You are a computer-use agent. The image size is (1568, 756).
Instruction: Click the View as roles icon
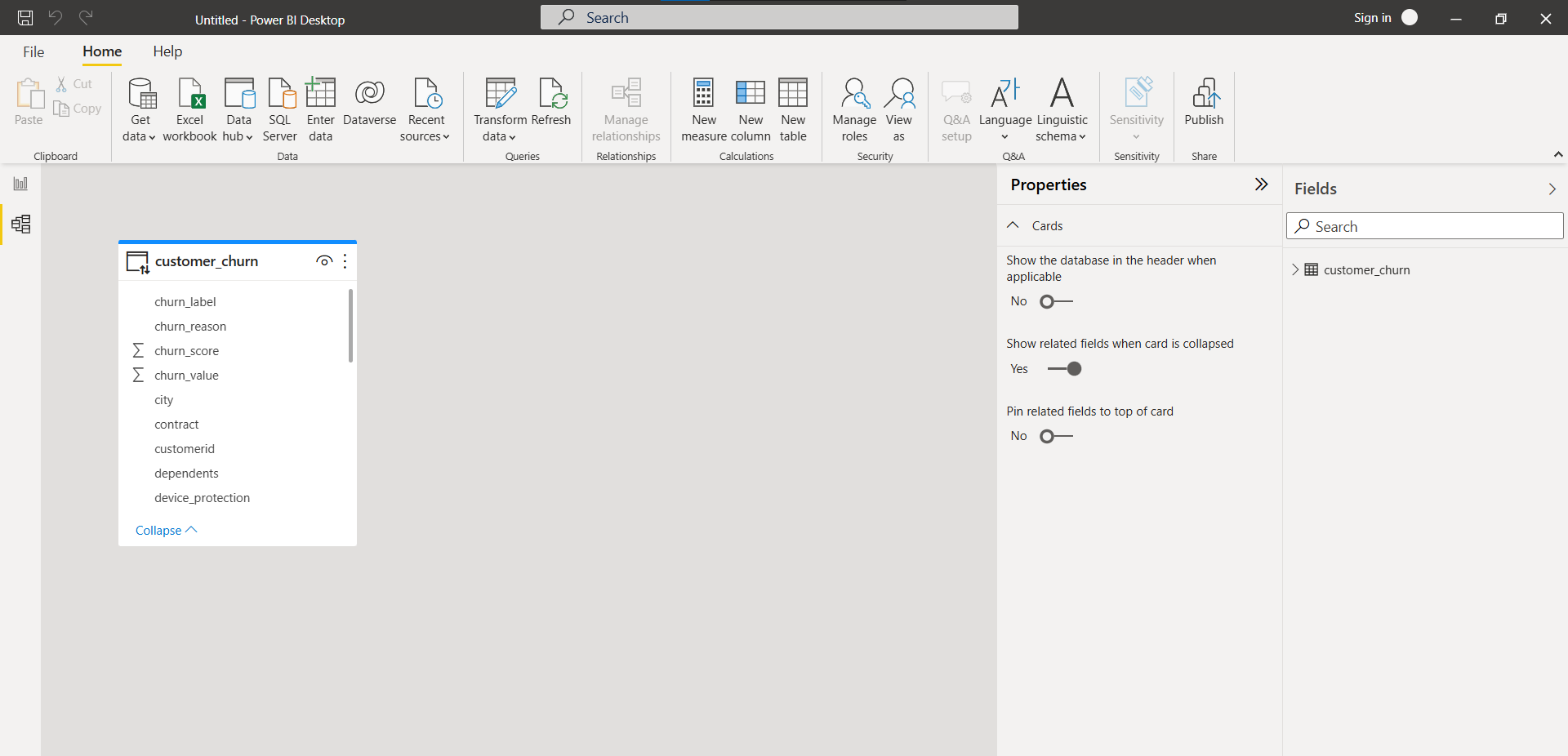tap(899, 93)
